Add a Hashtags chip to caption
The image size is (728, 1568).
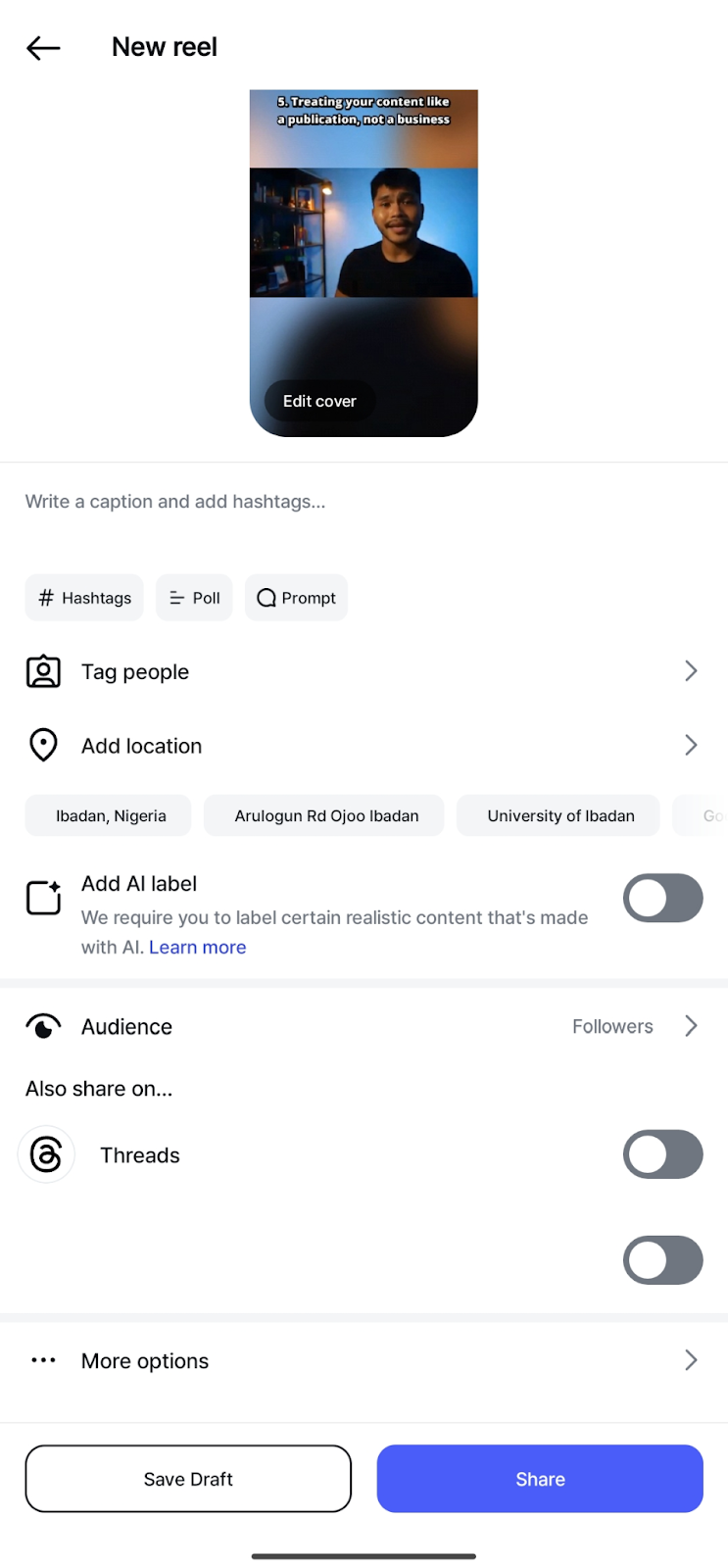coord(84,598)
